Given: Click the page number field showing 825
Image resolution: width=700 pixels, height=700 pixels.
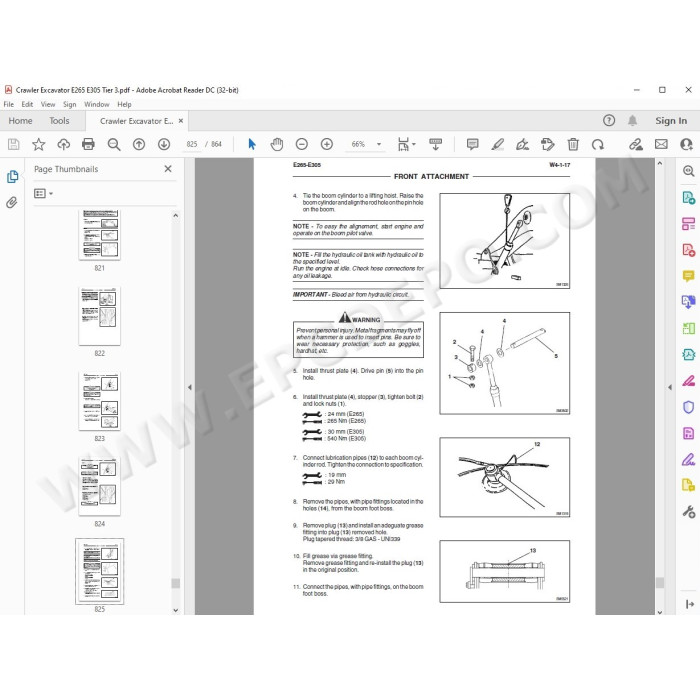Looking at the screenshot, I should pos(192,144).
